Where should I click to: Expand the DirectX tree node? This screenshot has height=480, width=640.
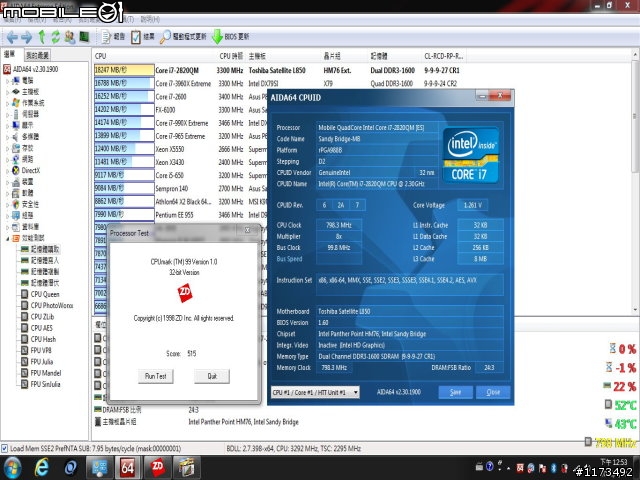6,171
